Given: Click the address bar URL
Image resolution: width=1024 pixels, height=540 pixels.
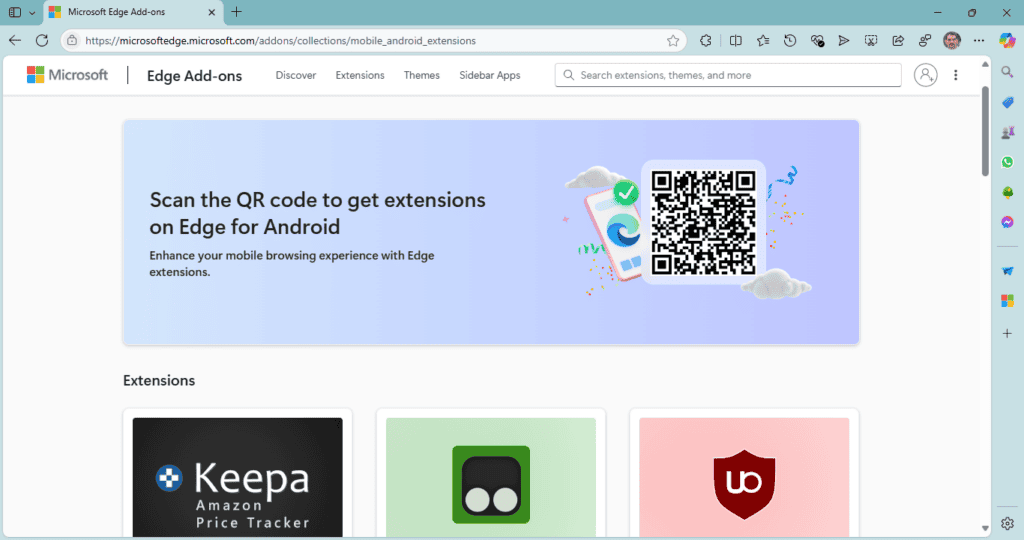Looking at the screenshot, I should click(x=280, y=40).
